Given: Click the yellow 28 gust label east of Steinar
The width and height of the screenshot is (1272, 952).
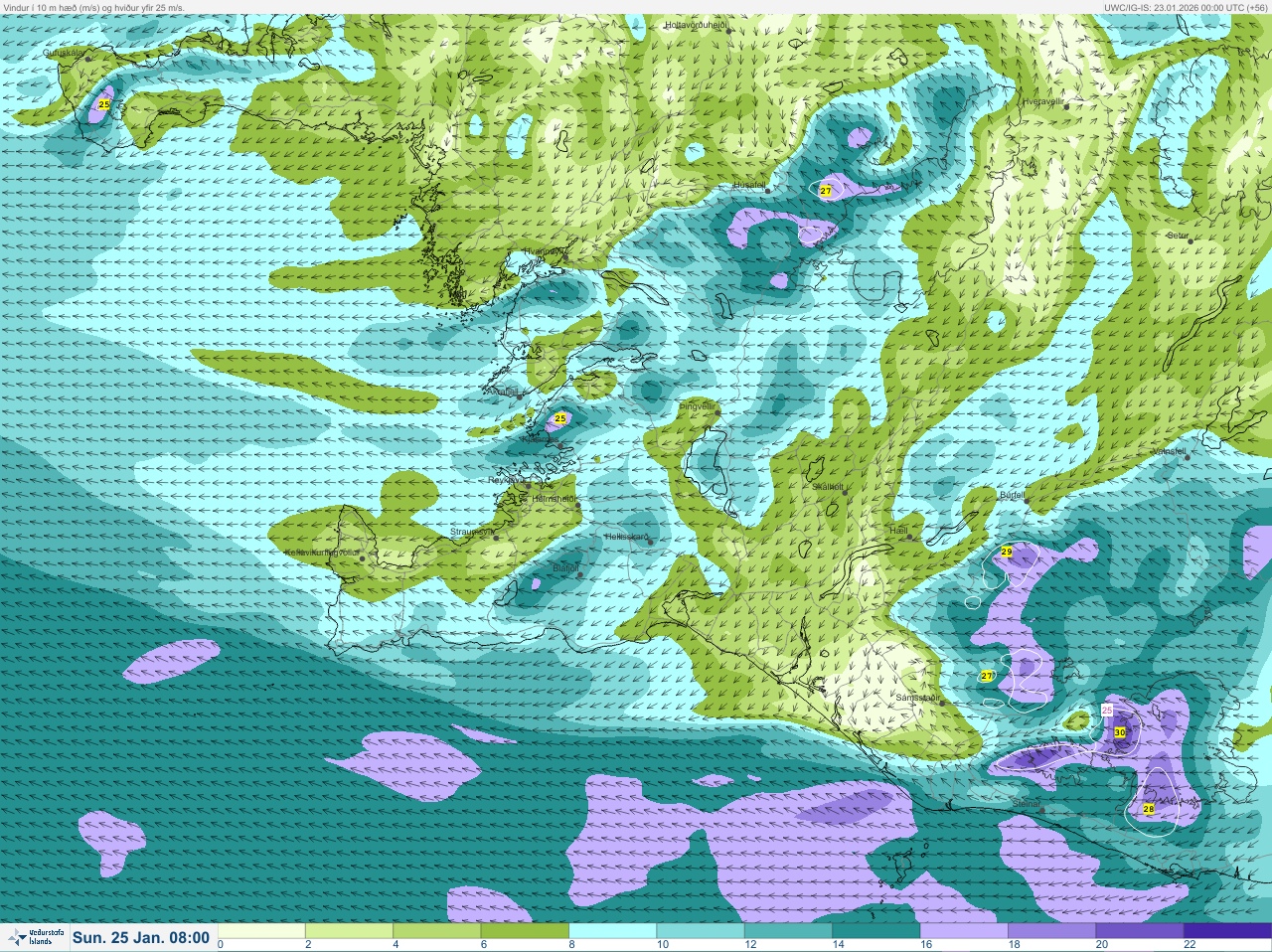Looking at the screenshot, I should 1149,809.
